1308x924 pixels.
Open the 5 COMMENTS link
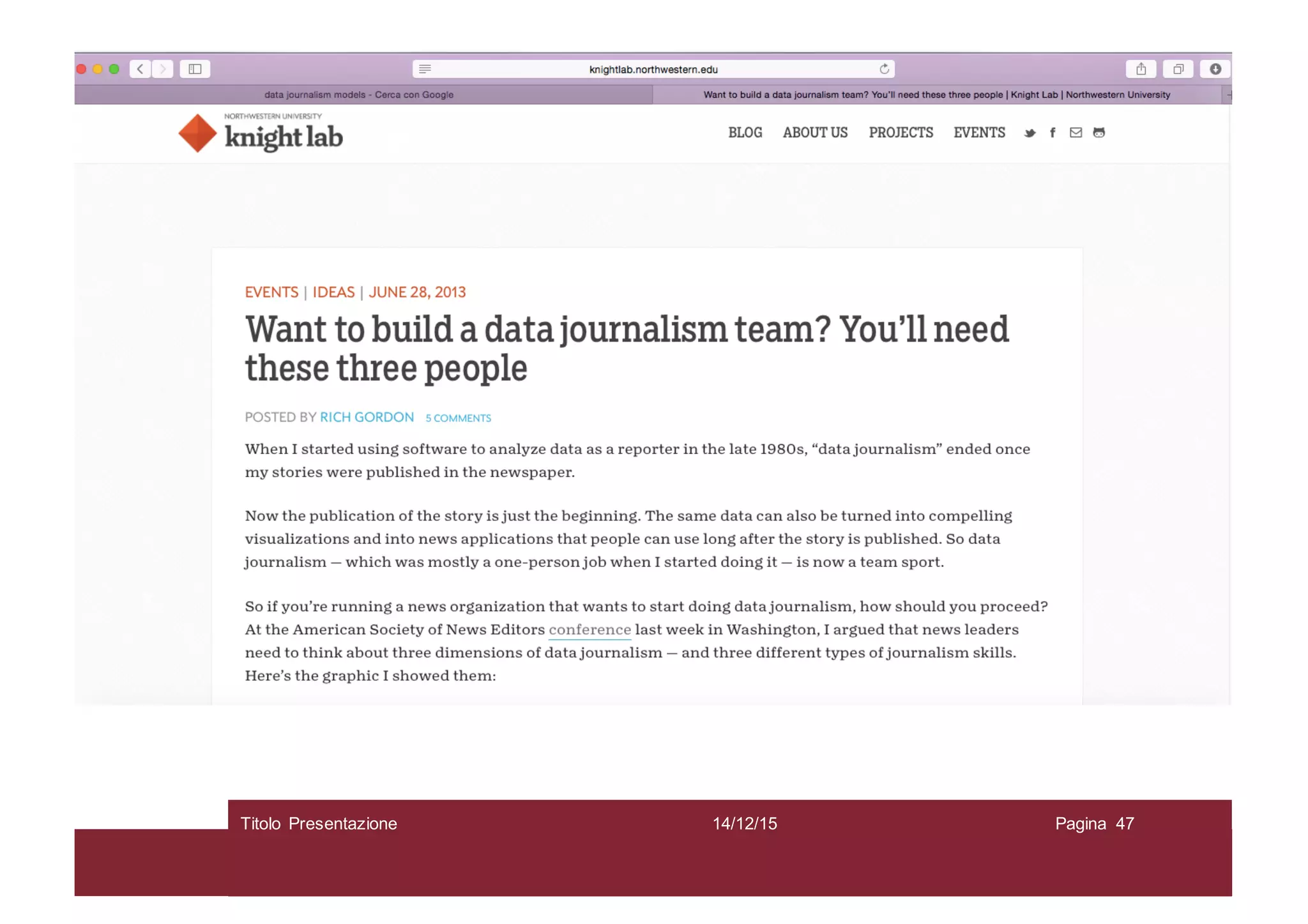pos(458,418)
